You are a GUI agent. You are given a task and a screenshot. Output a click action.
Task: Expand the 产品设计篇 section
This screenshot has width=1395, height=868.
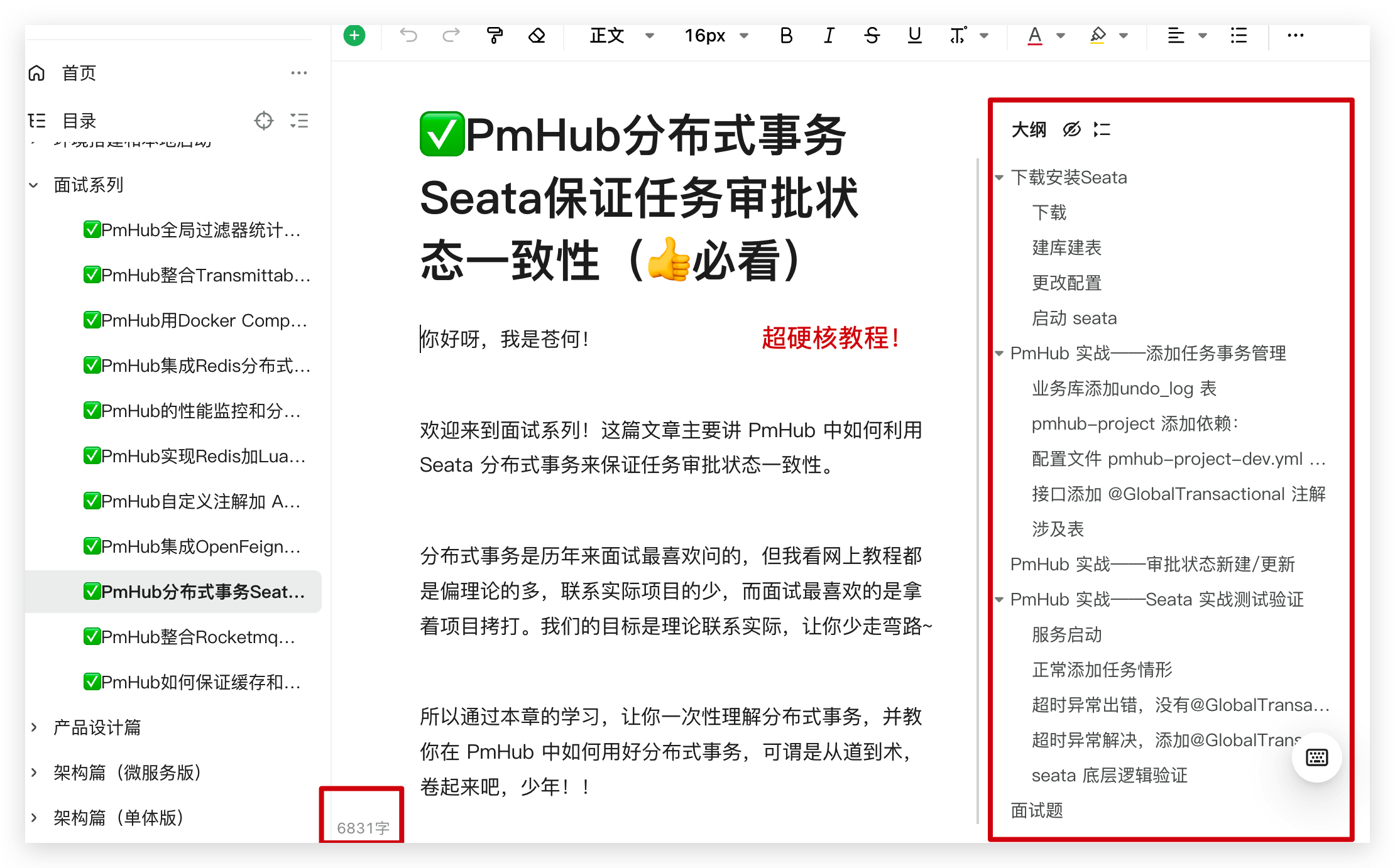pos(34,727)
